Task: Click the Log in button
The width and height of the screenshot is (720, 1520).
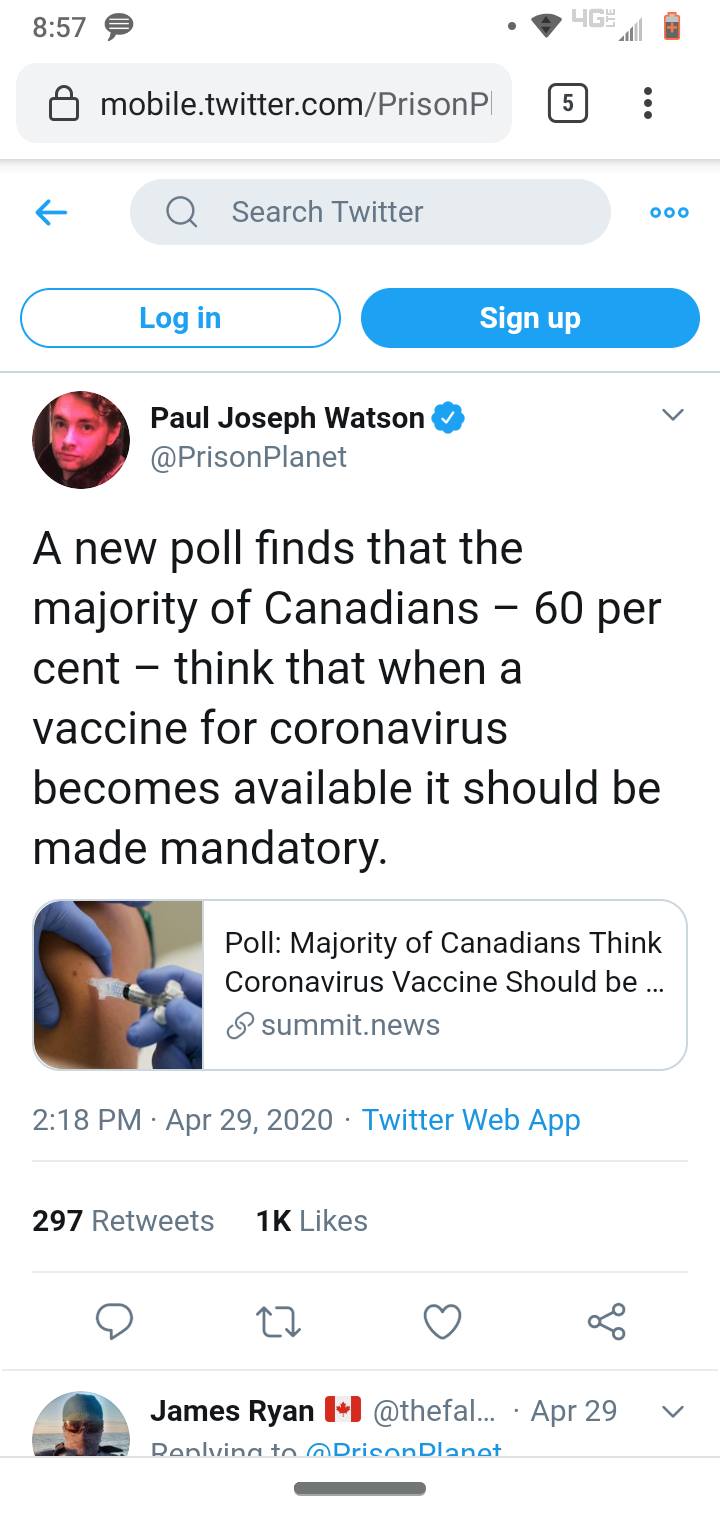Action: pyautogui.click(x=180, y=318)
